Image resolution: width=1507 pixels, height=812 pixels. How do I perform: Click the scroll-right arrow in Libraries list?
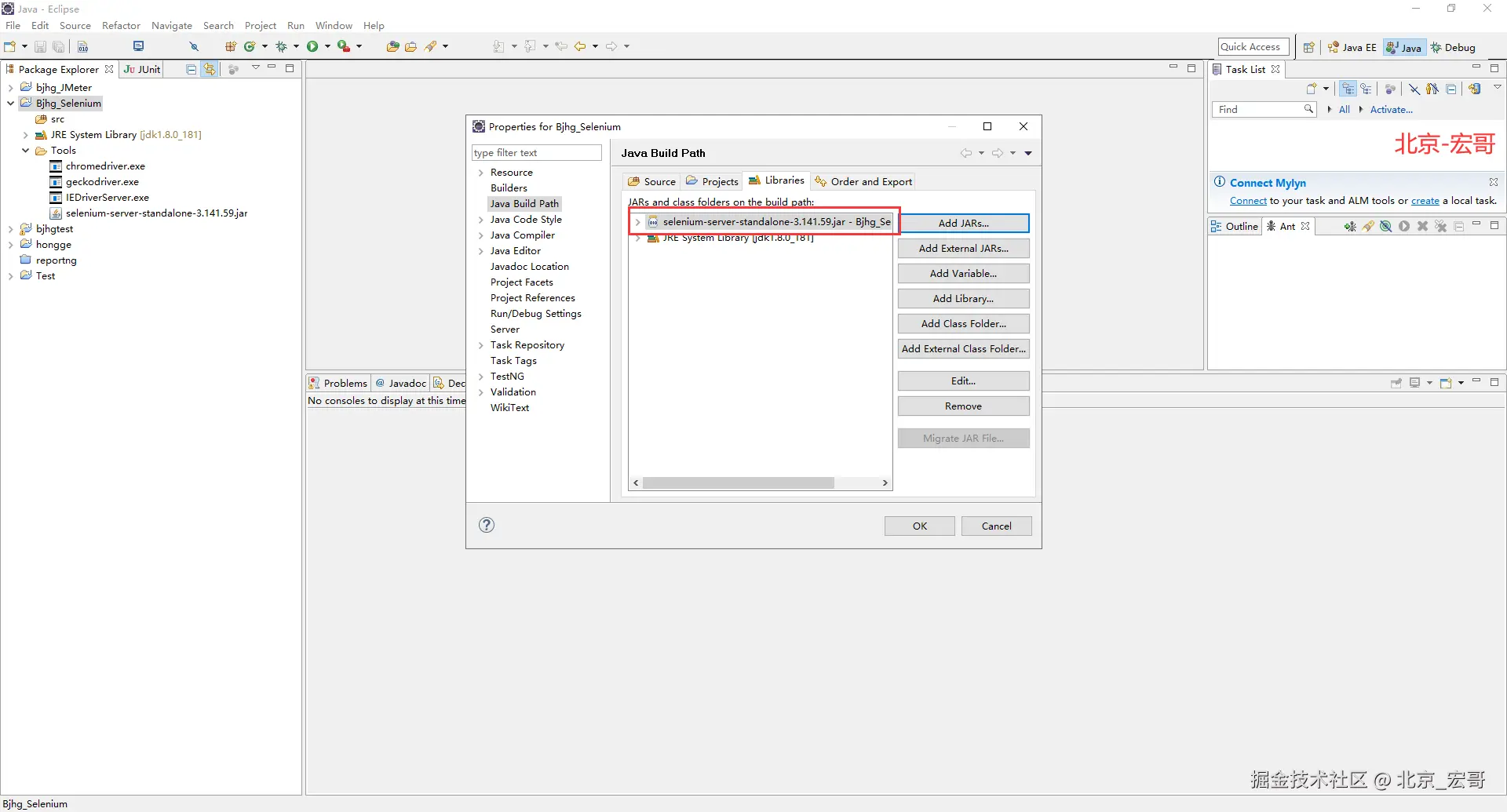(x=885, y=483)
